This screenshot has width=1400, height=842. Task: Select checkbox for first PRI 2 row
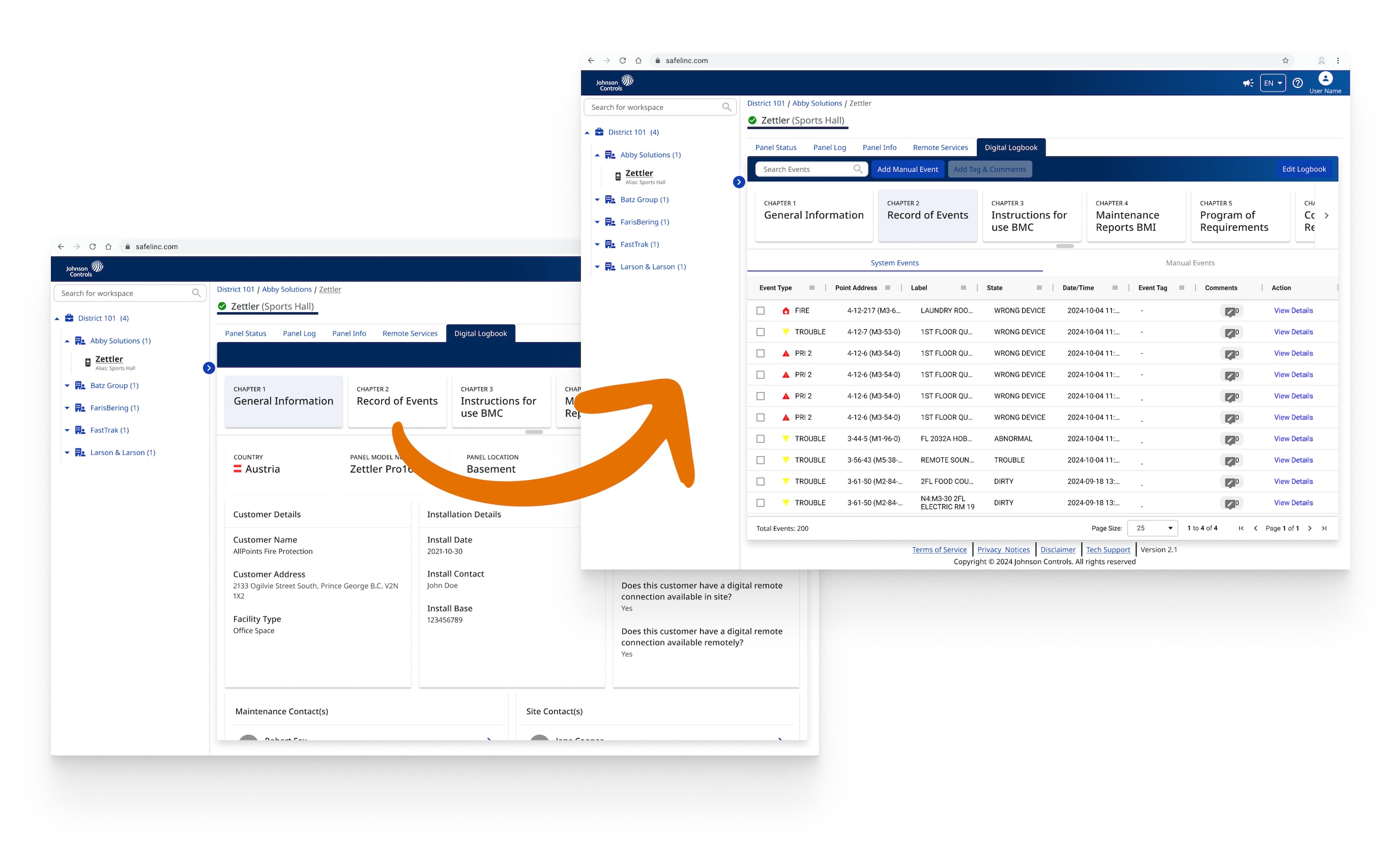pos(761,353)
